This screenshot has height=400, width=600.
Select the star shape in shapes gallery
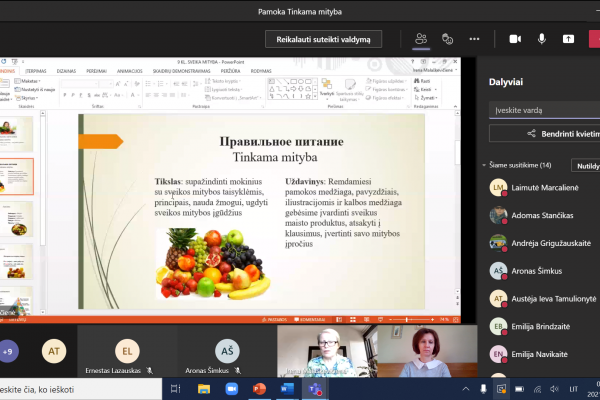pyautogui.click(x=308, y=96)
